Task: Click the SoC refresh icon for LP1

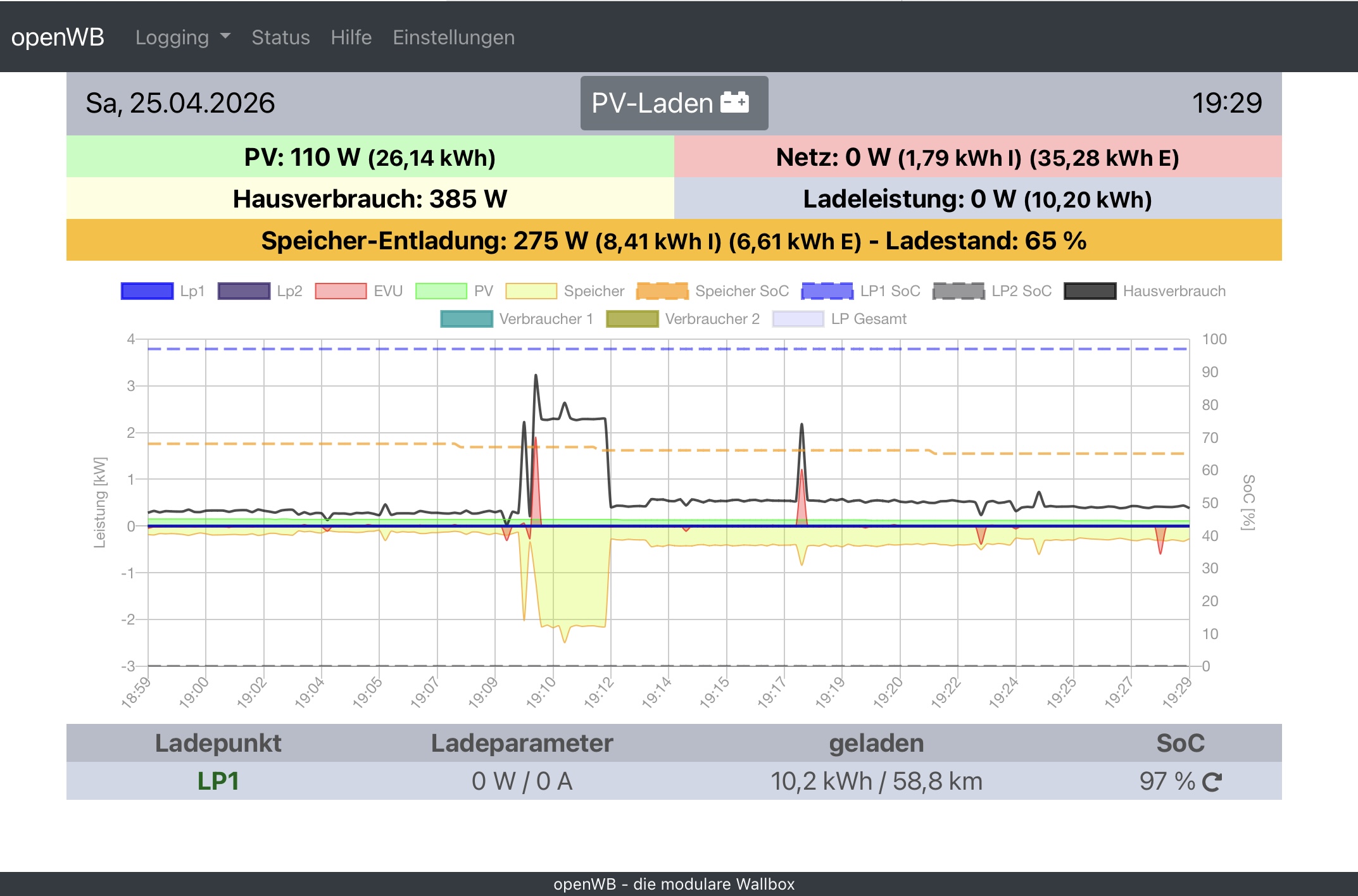Action: 1212,782
